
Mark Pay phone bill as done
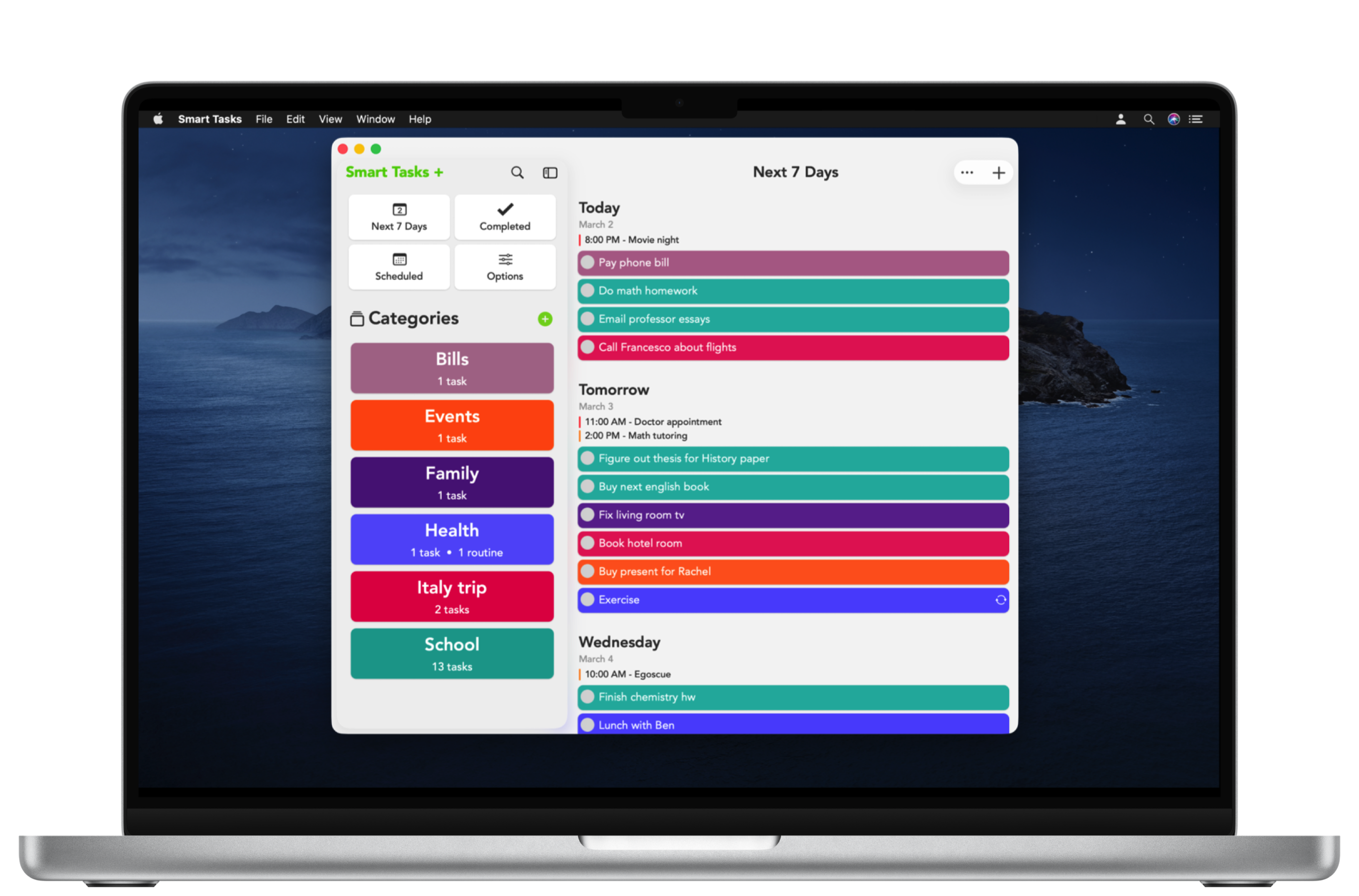(587, 263)
